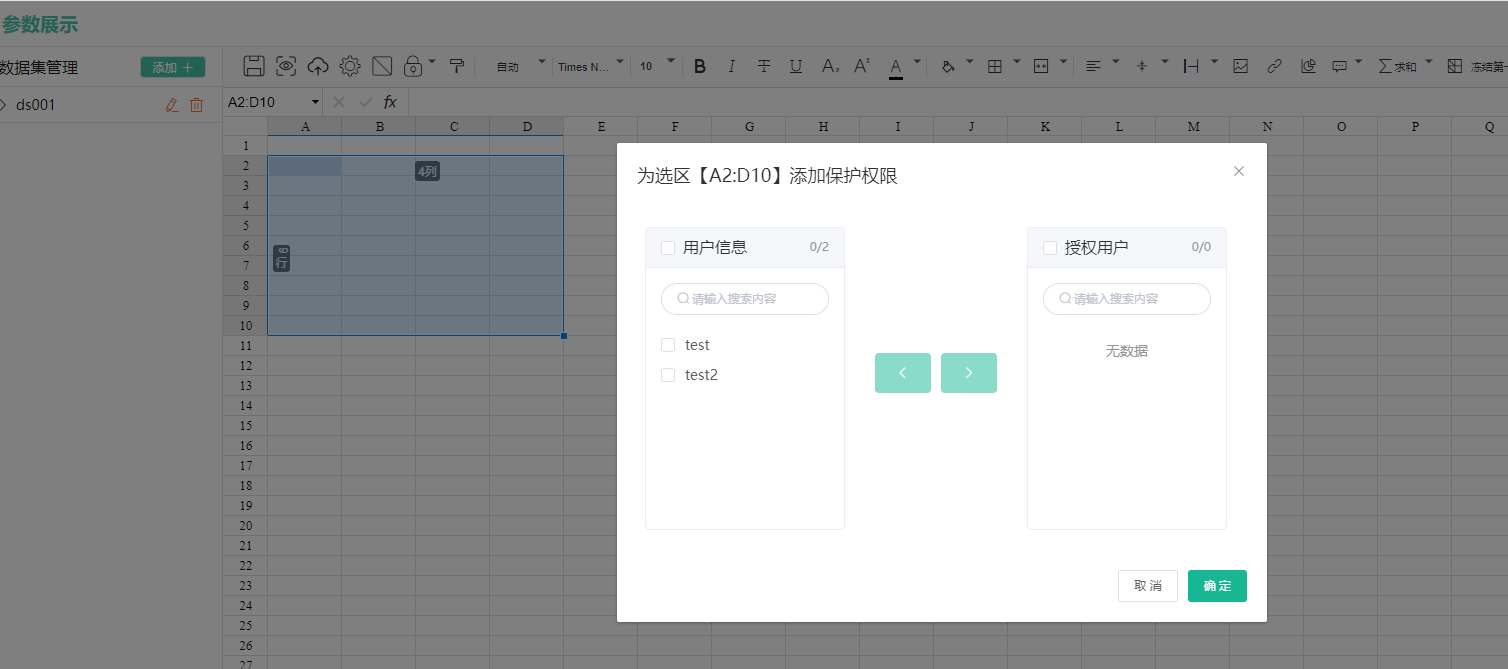Click the 确定 button
This screenshot has width=1508, height=669.
coord(1217,586)
